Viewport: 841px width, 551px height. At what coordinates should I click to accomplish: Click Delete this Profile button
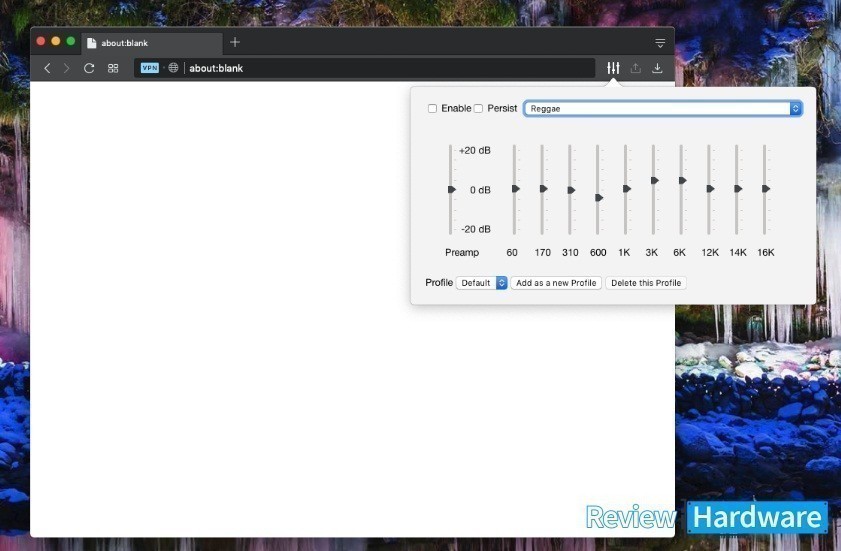[646, 283]
